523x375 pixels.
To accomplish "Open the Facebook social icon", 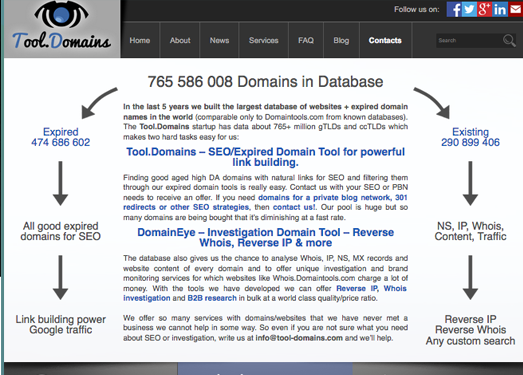I will tap(454, 9).
